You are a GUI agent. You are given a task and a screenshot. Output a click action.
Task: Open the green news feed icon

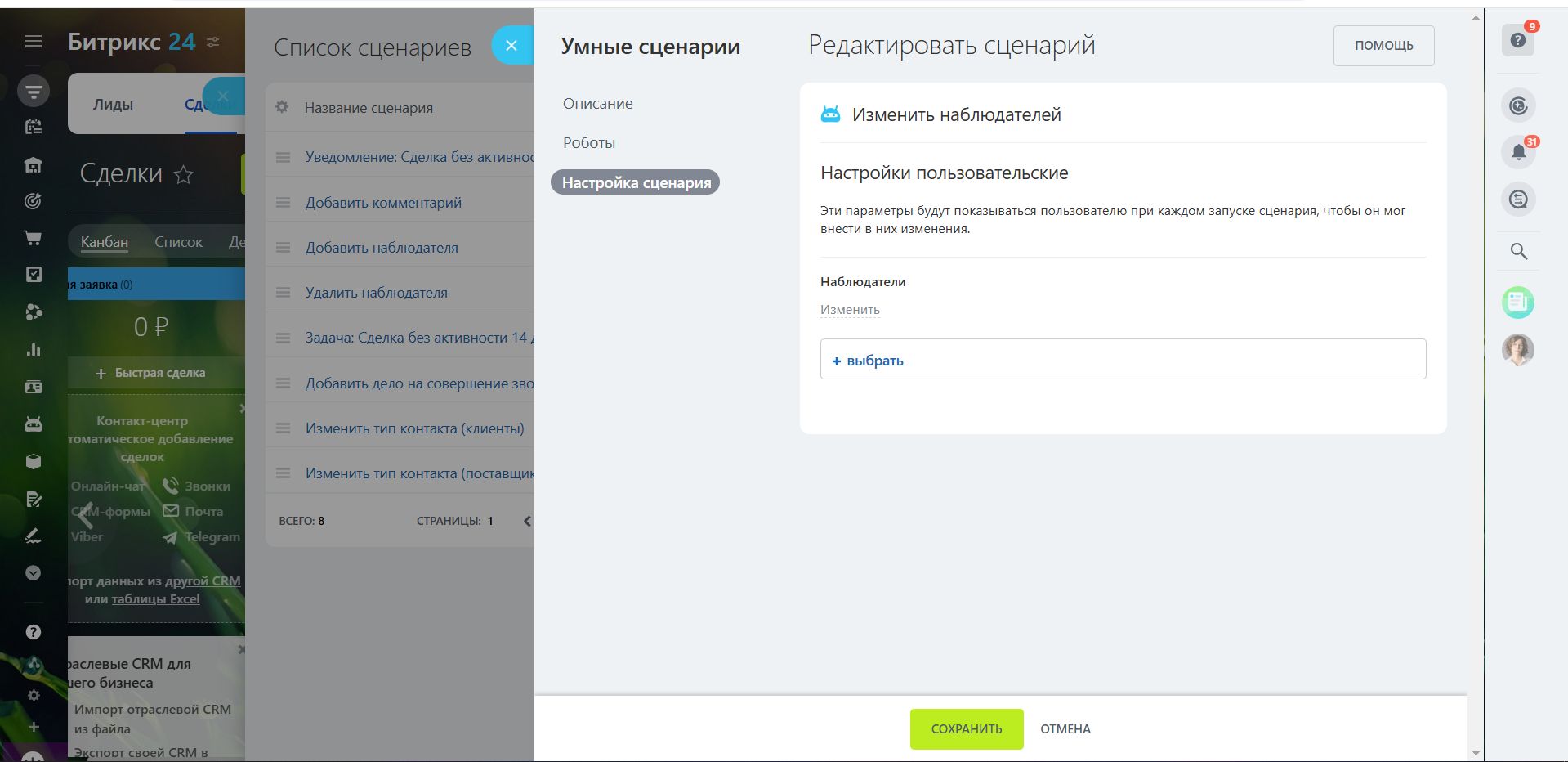(x=1518, y=303)
